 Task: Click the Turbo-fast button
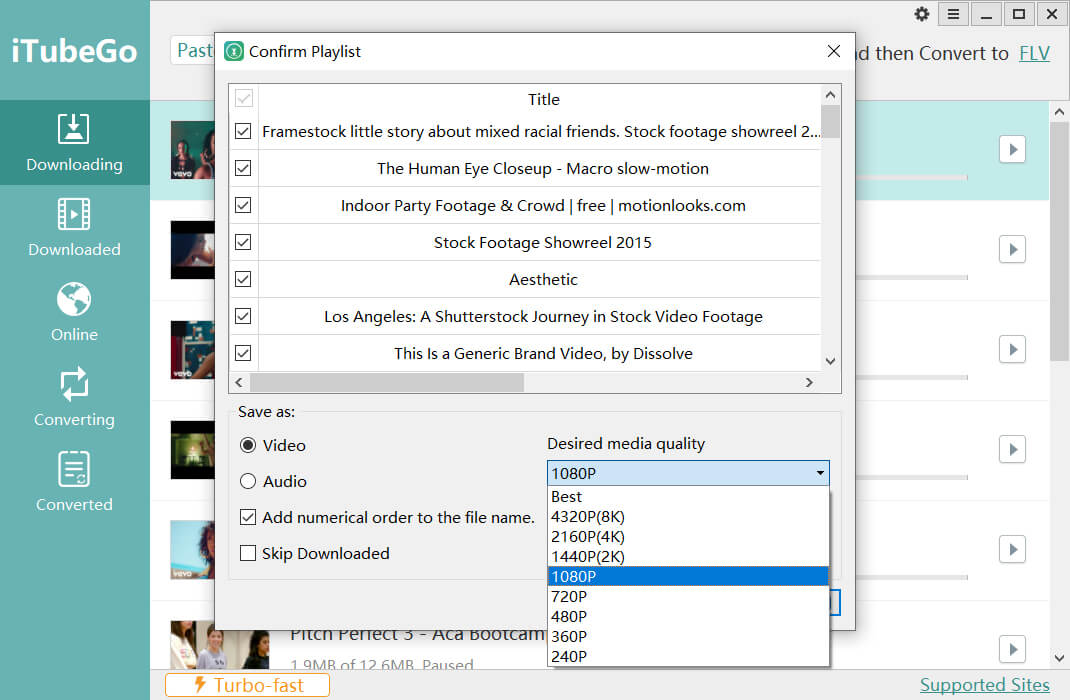247,685
